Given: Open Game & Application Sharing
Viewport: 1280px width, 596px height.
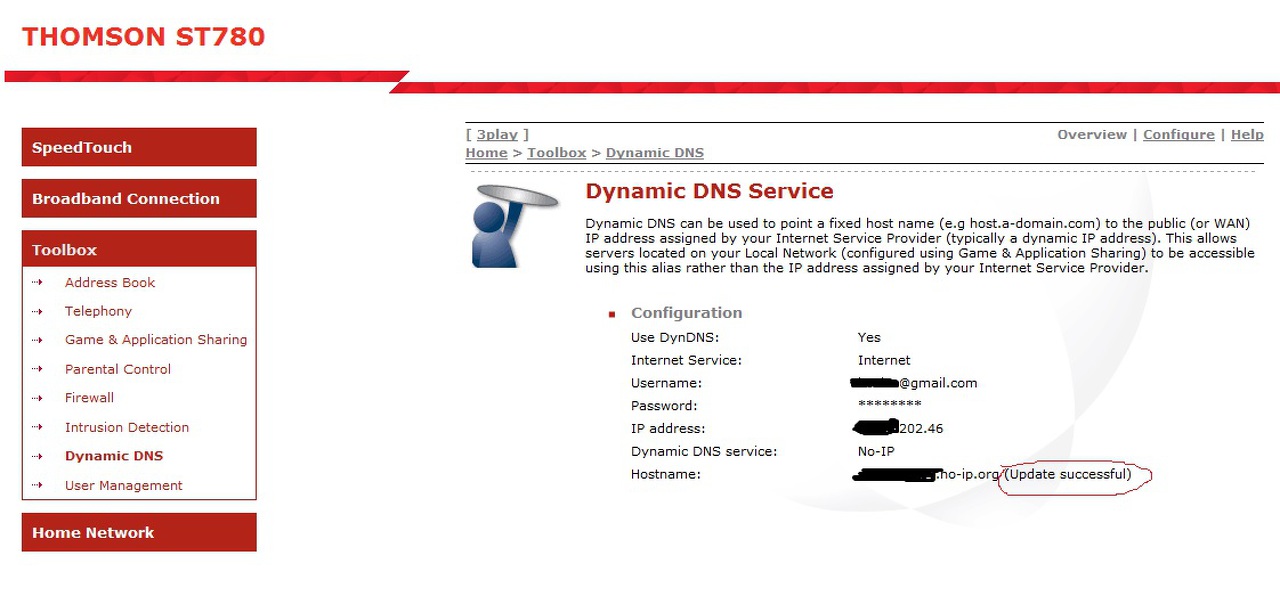Looking at the screenshot, I should tap(156, 340).
